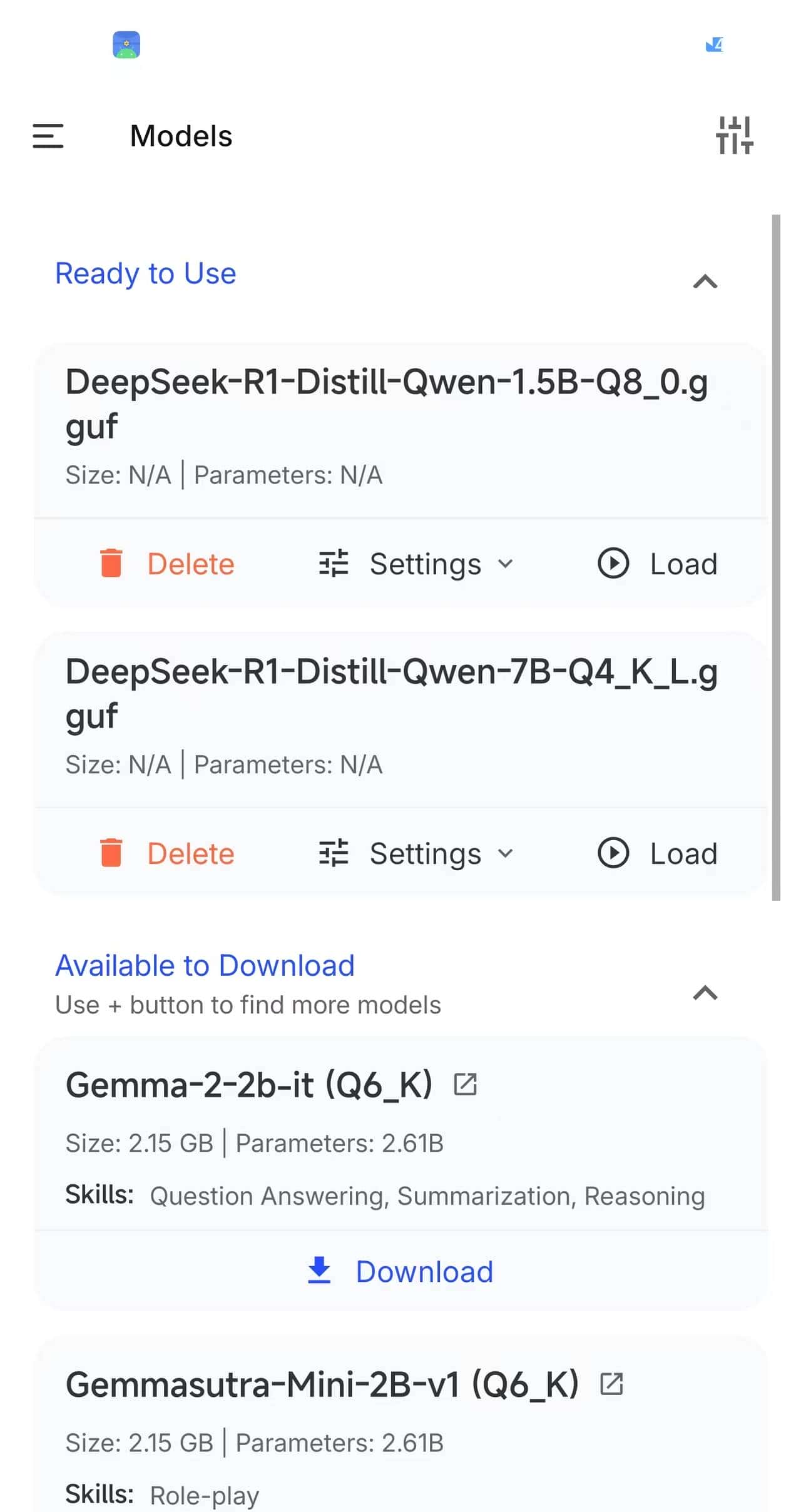This screenshot has width=801, height=1512.
Task: Select DeepSeek-R1-Distill-Qwen-1.5B-Q8_0.gguf name
Action: (387, 404)
